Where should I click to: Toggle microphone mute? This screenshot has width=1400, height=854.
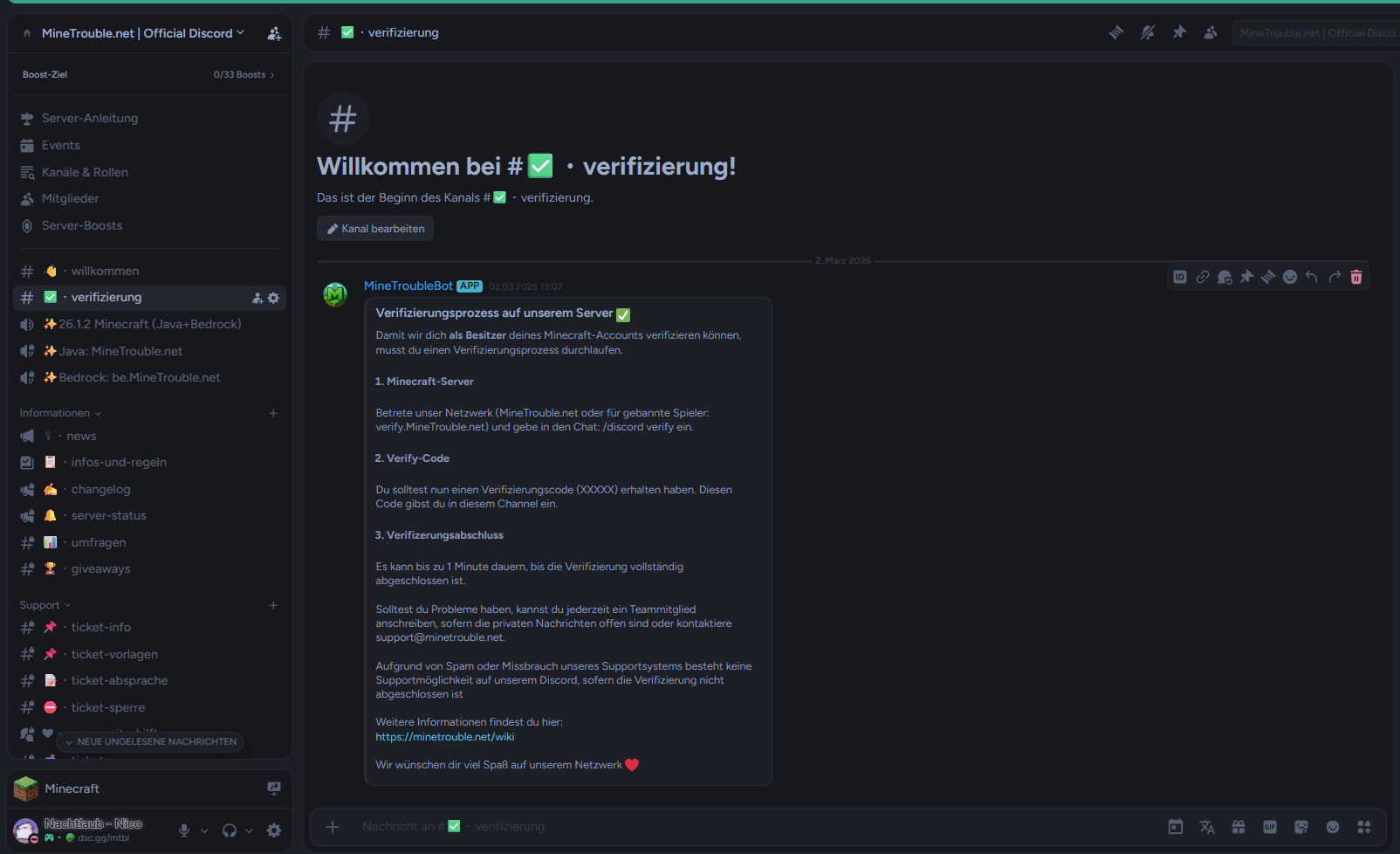click(184, 830)
